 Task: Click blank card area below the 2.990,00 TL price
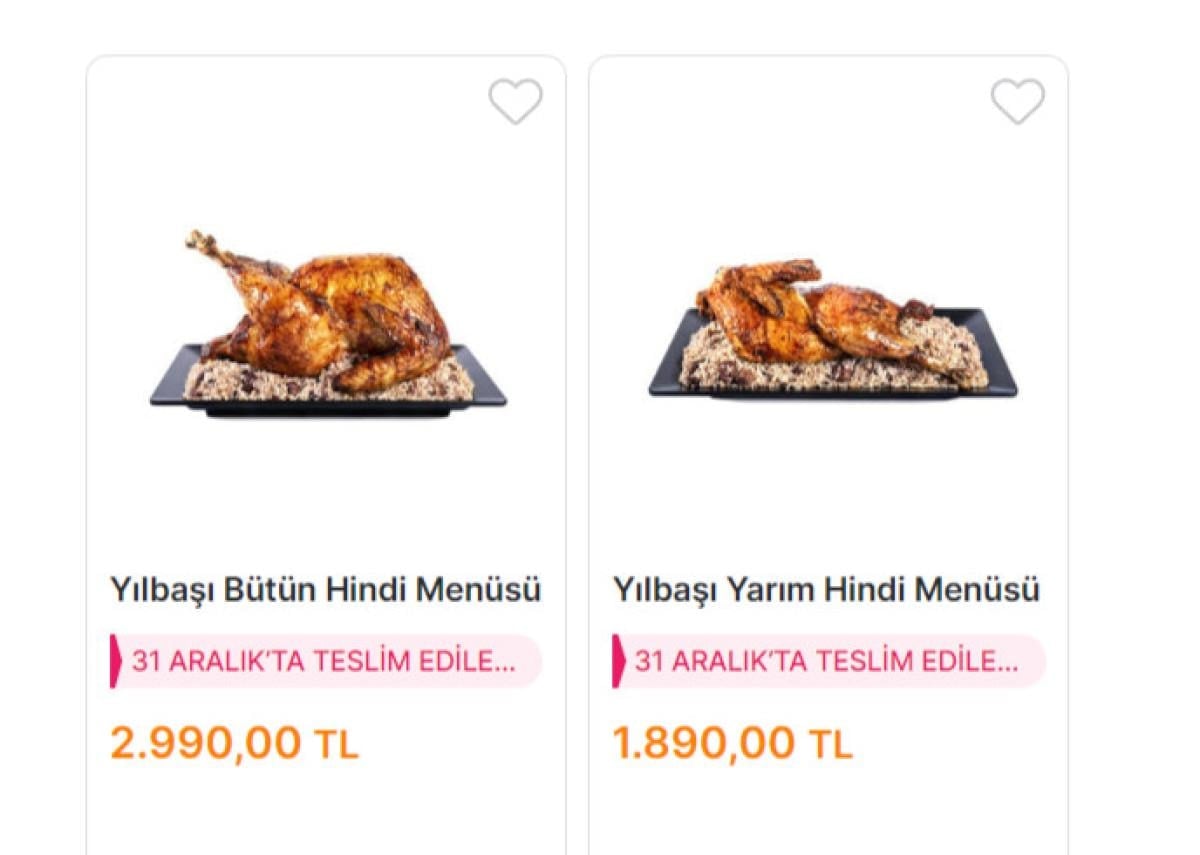click(326, 810)
